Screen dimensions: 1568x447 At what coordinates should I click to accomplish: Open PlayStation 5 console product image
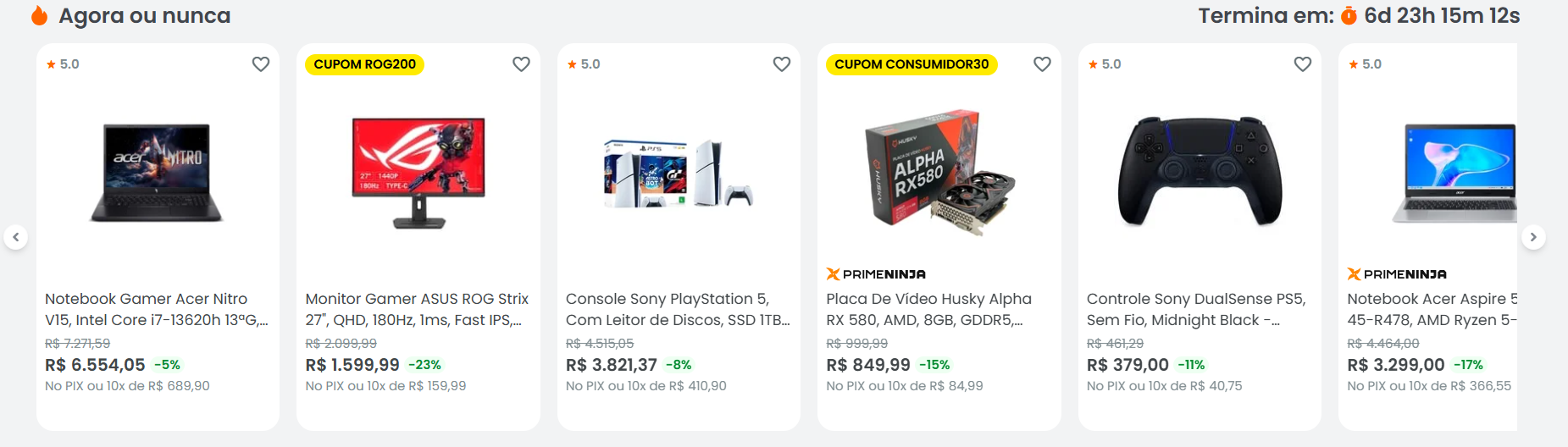point(679,174)
